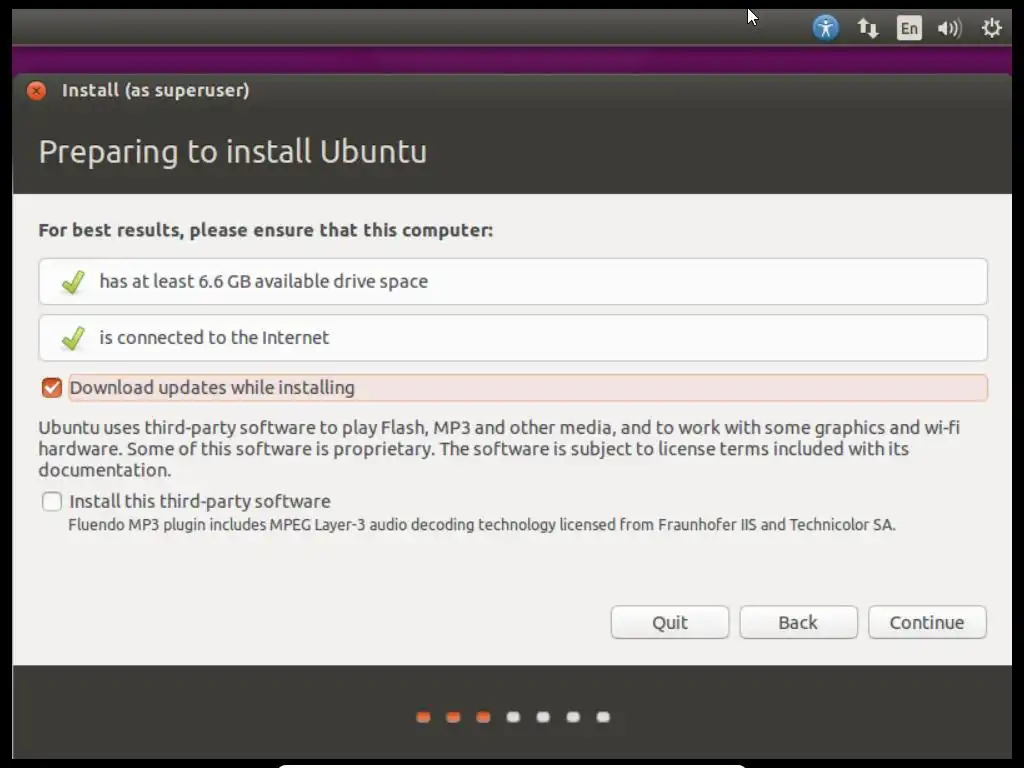Click Continue to proceed with installation

[x=927, y=622]
